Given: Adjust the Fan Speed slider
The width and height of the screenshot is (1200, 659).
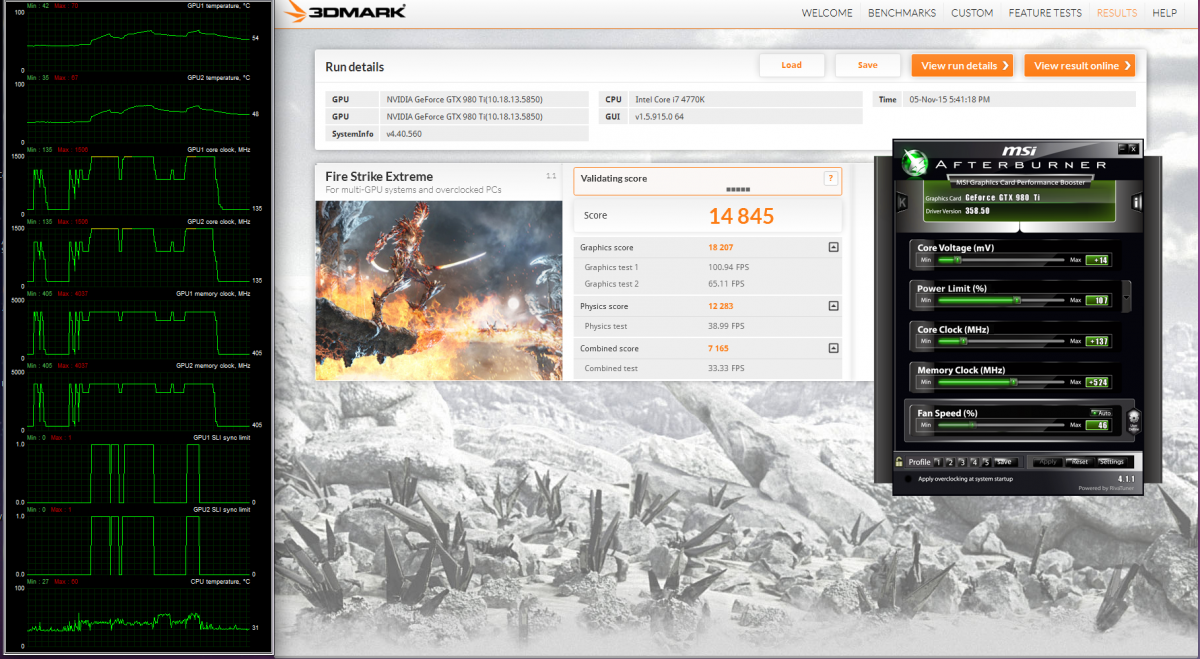Looking at the screenshot, I should point(1001,425).
